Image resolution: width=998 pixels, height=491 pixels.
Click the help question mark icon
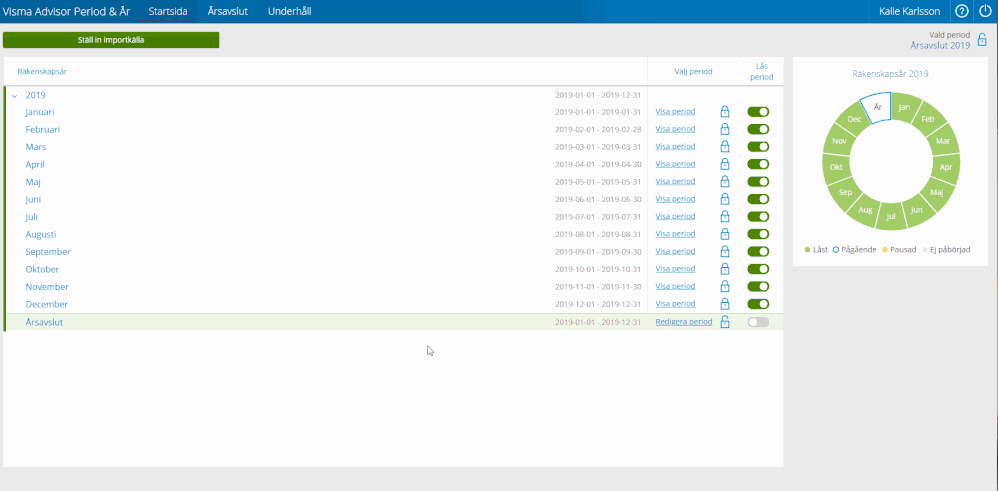962,11
